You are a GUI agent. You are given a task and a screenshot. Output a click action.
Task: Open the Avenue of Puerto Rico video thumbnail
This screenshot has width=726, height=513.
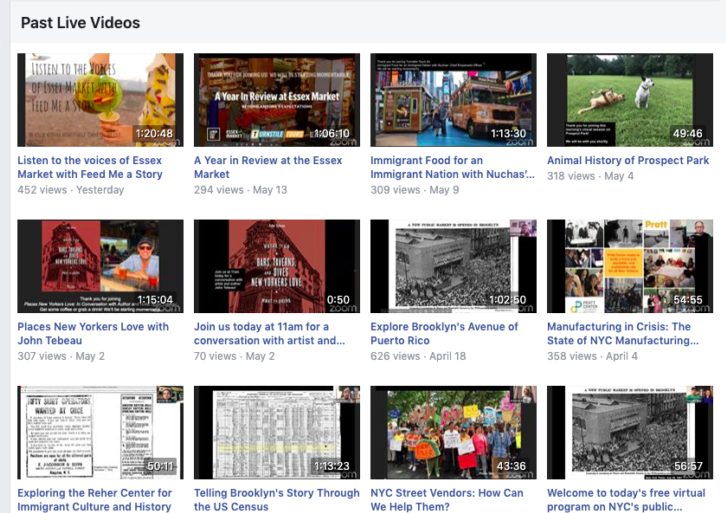pyautogui.click(x=453, y=266)
